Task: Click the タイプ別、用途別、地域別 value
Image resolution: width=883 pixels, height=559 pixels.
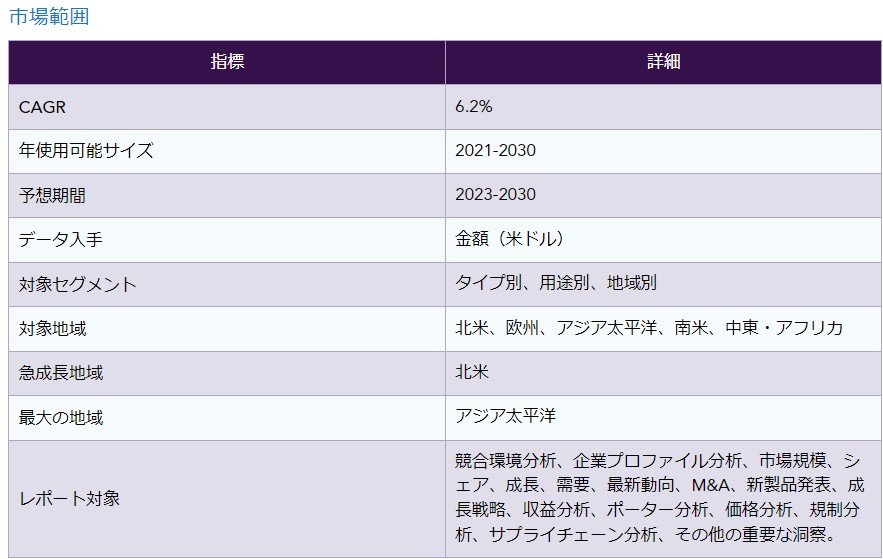Action: [556, 283]
